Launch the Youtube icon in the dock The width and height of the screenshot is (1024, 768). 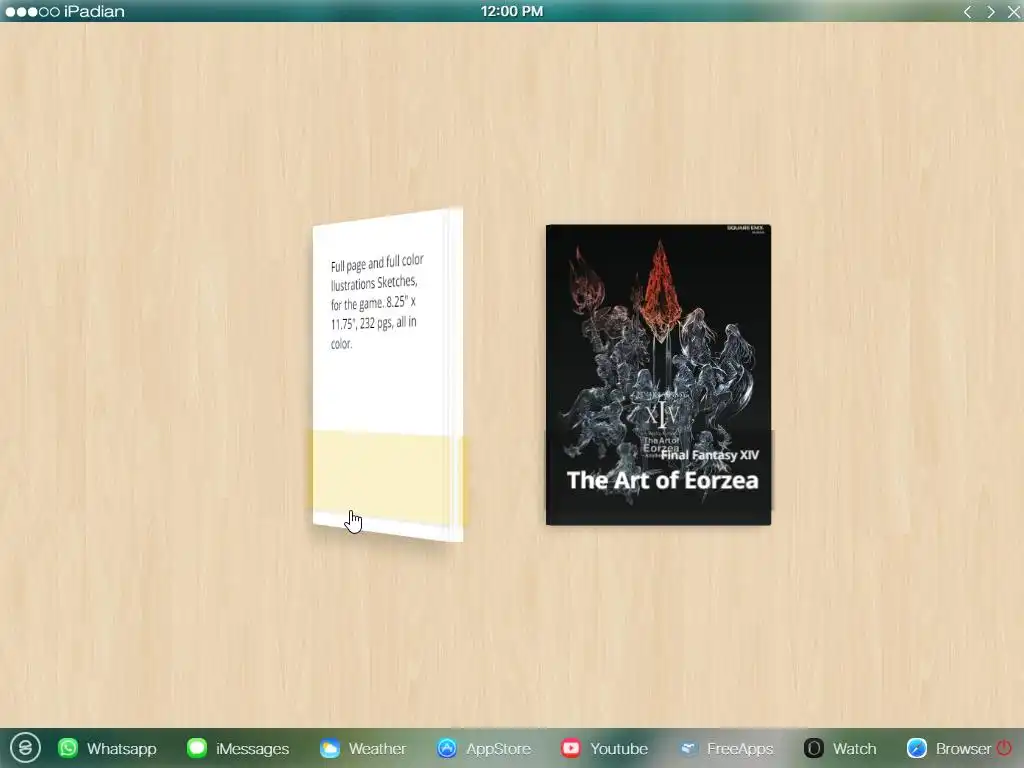pos(571,748)
